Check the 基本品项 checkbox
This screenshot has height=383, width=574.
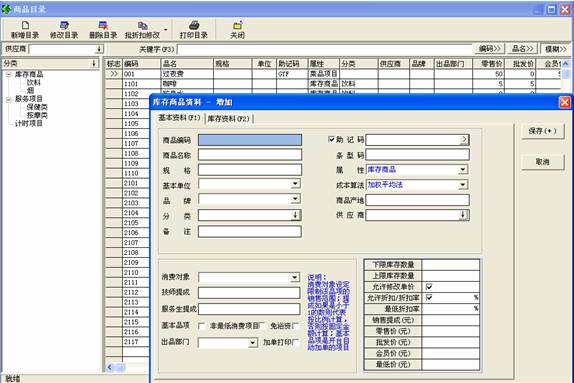coord(201,326)
